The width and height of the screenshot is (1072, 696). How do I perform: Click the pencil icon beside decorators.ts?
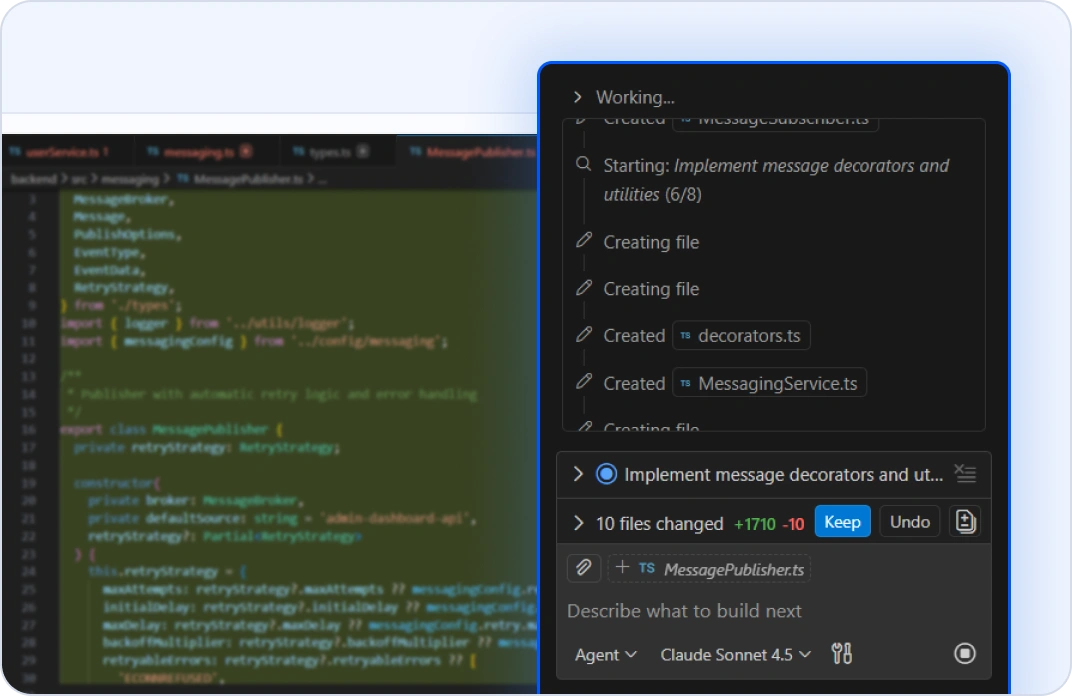[584, 335]
